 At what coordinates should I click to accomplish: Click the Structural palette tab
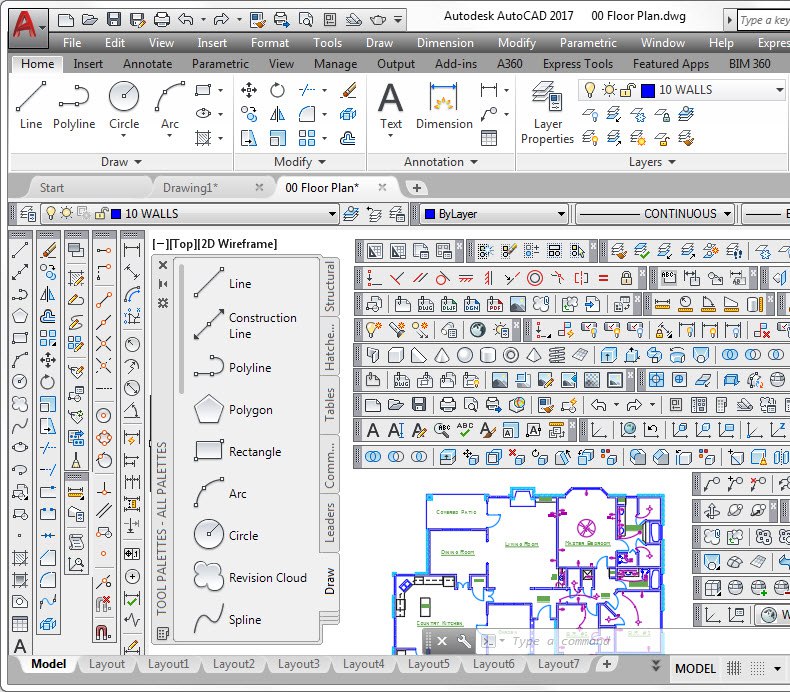coord(330,286)
